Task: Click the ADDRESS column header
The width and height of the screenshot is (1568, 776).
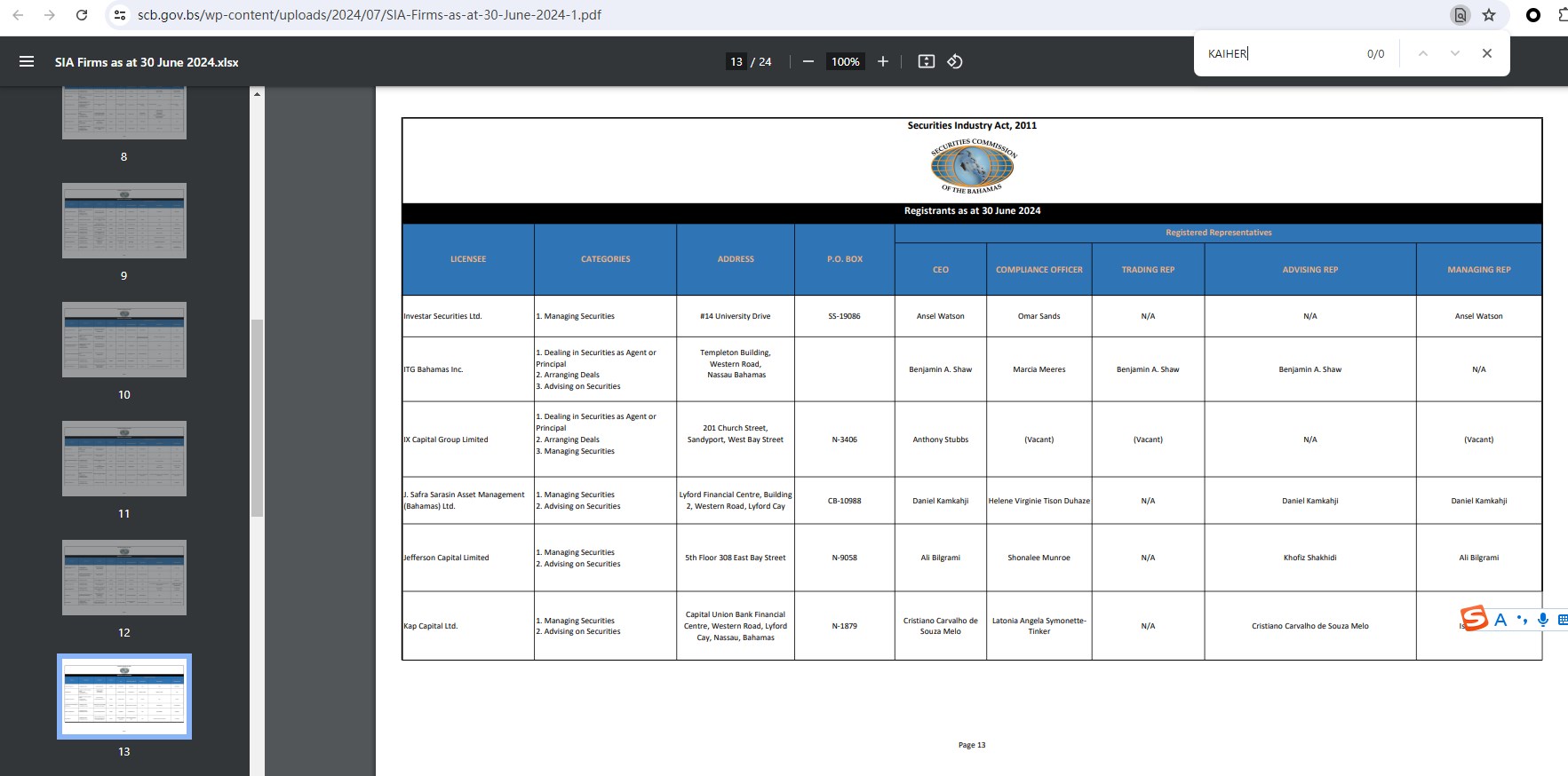Action: coord(736,259)
